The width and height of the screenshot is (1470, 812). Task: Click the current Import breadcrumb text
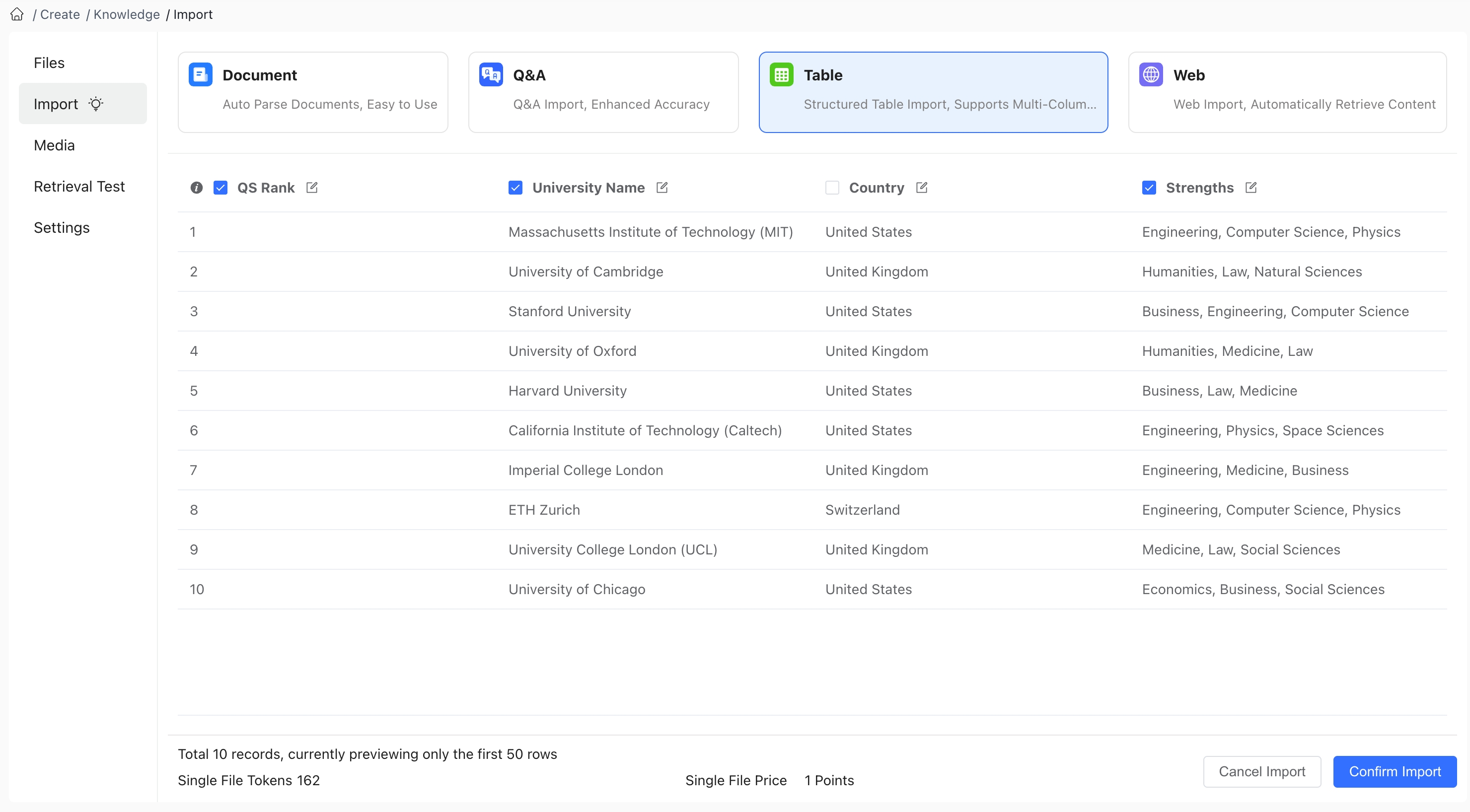pos(193,14)
